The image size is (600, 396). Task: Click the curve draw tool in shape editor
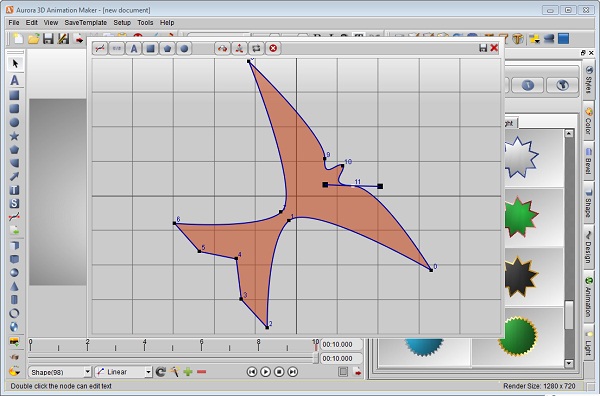click(x=100, y=49)
